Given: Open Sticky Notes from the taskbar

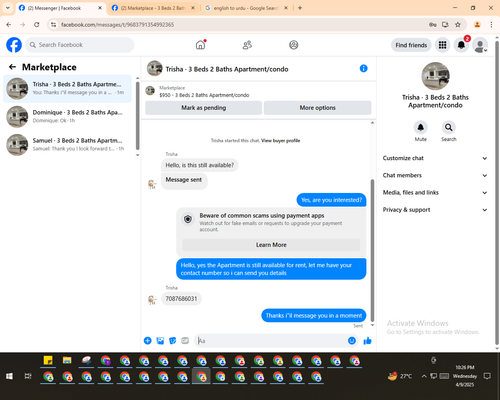Looking at the screenshot, I should tap(48, 360).
